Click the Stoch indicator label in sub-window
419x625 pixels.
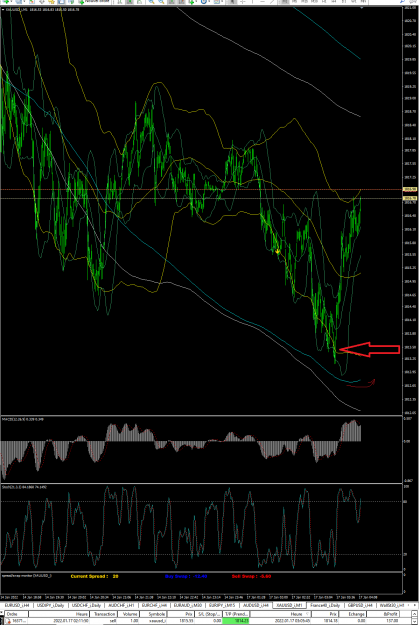tap(24, 487)
